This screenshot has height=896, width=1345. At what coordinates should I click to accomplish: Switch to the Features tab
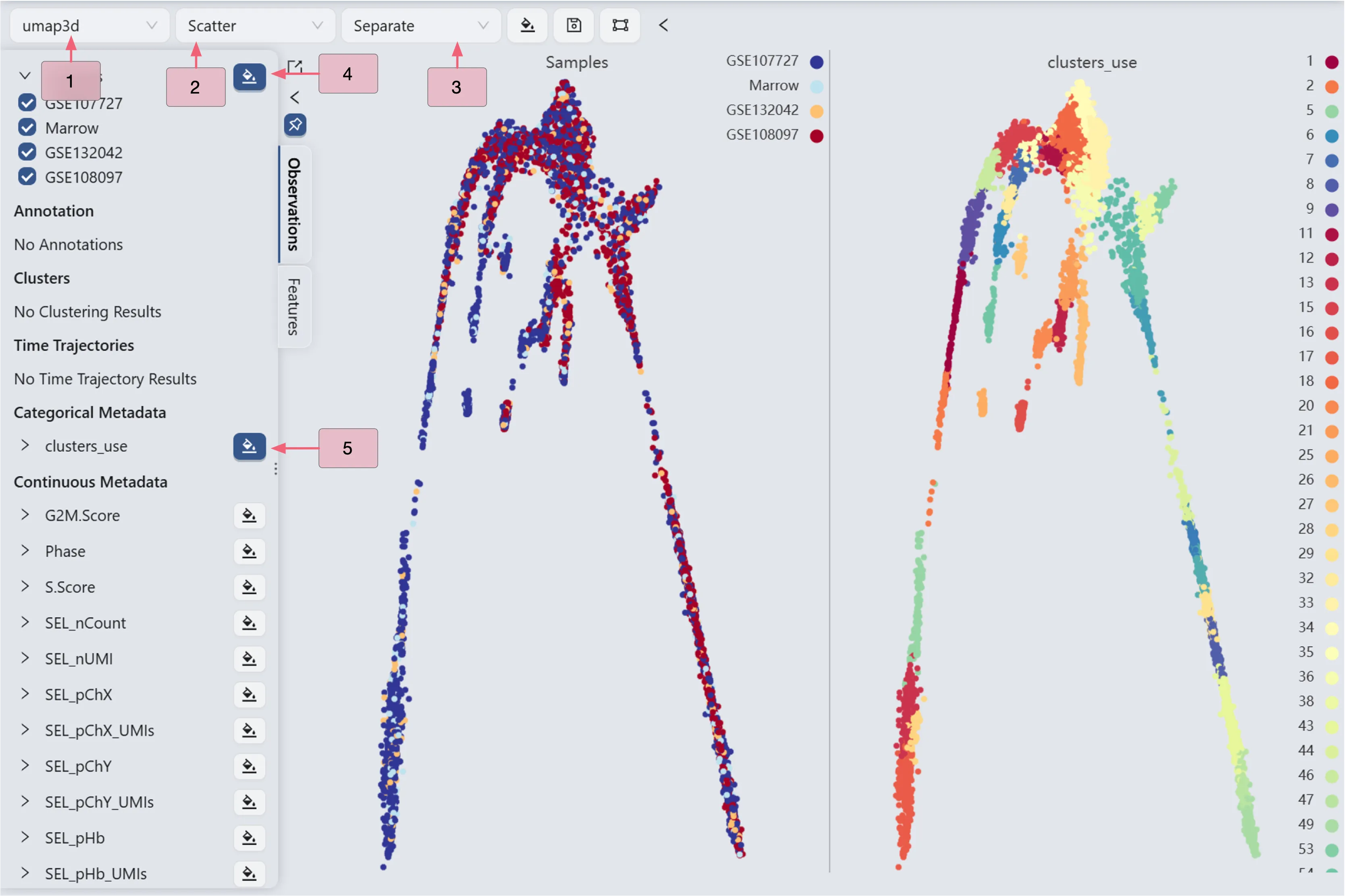point(294,306)
